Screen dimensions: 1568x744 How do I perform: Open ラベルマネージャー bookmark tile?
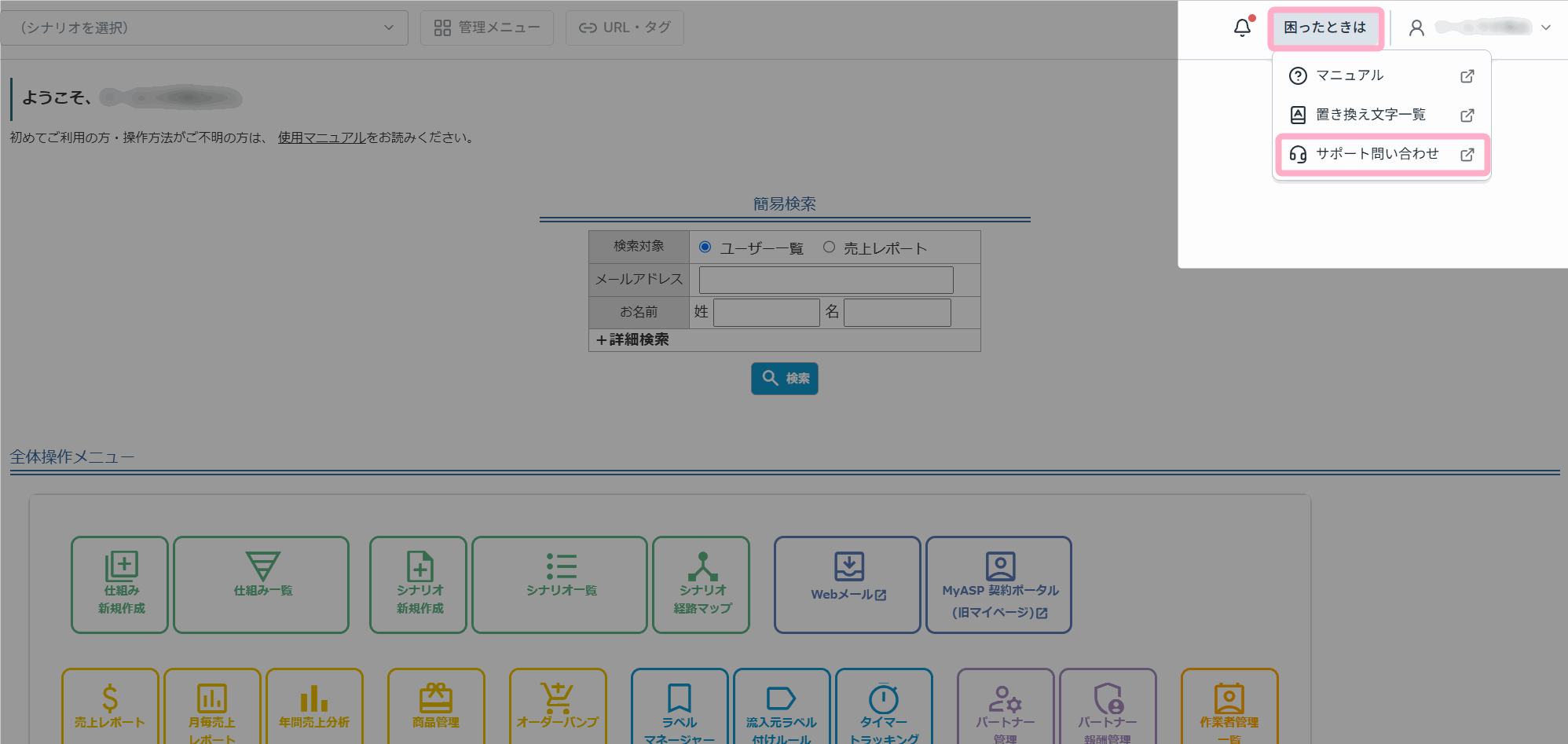pyautogui.click(x=680, y=706)
